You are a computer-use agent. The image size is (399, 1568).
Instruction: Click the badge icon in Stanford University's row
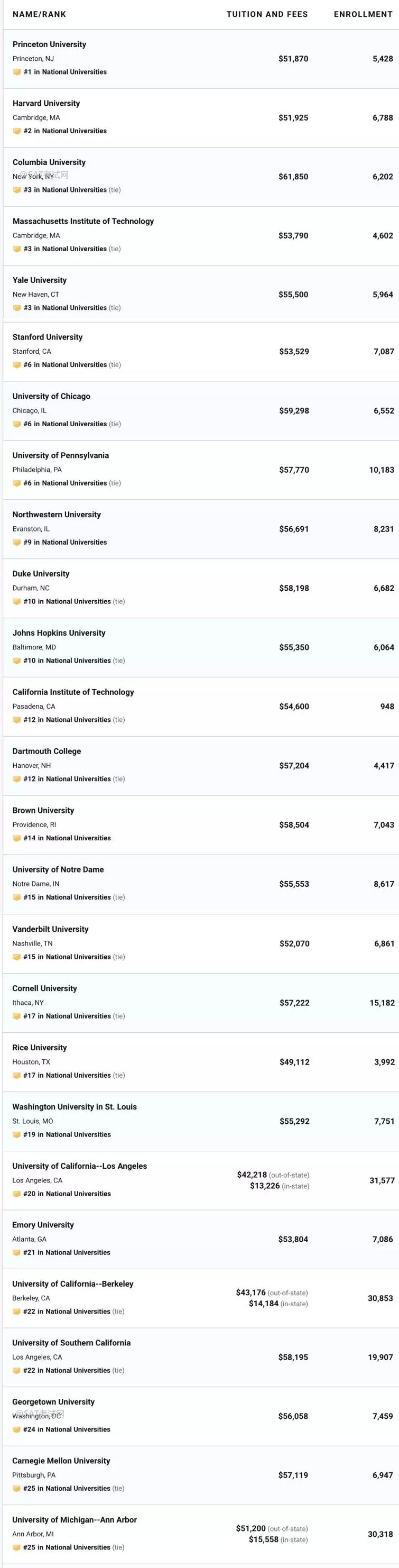17,365
